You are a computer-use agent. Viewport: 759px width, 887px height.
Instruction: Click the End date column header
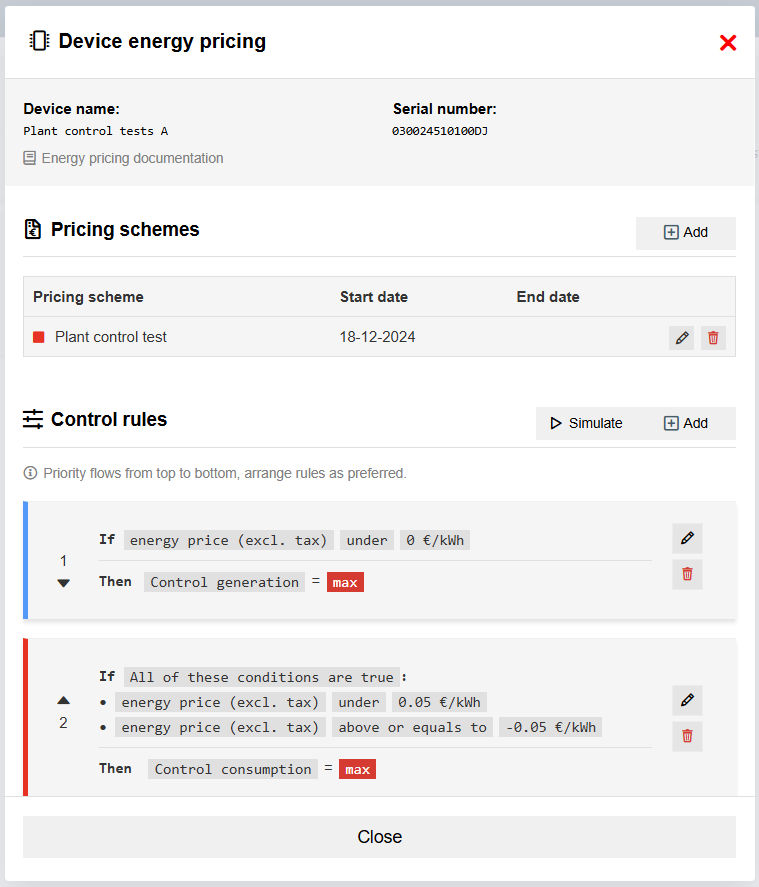point(548,297)
